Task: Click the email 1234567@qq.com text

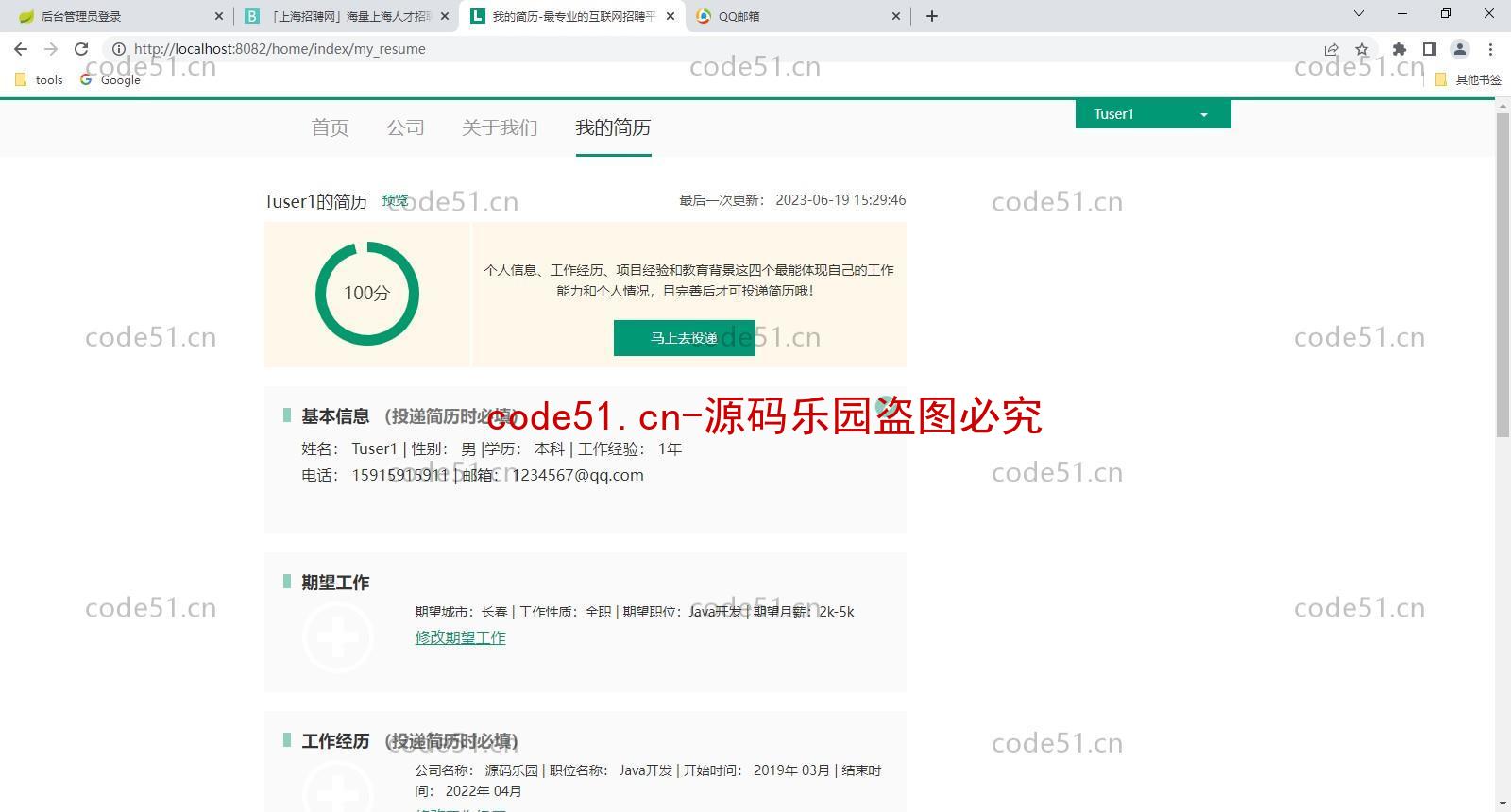Action: click(578, 475)
